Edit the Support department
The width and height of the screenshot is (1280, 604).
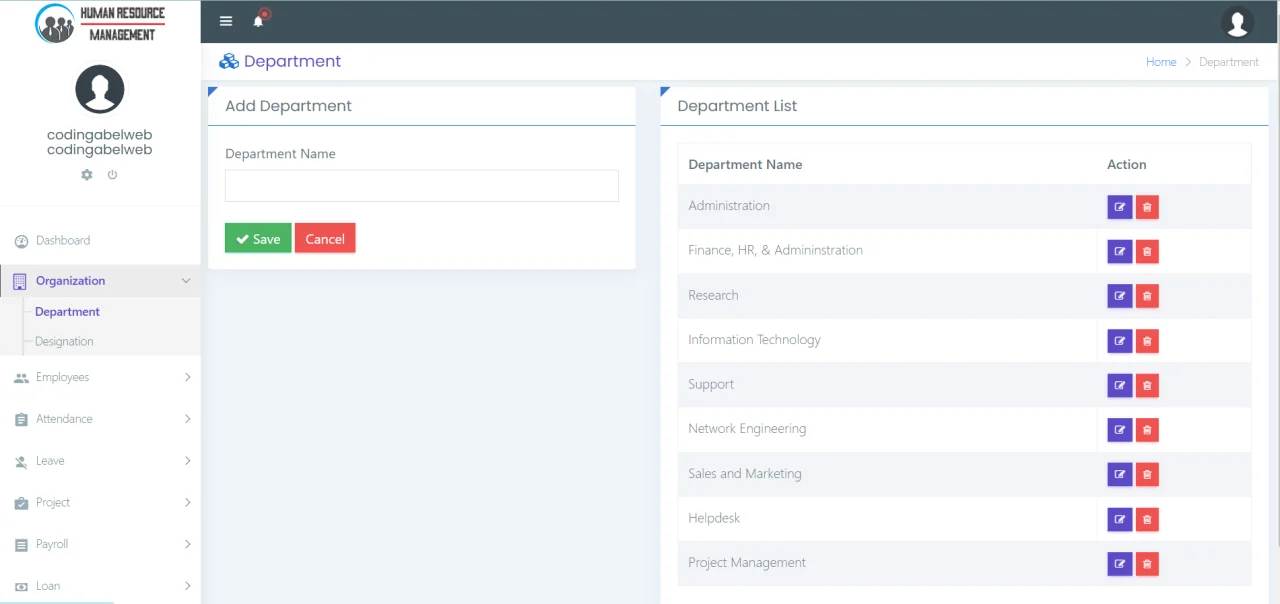[x=1120, y=385]
